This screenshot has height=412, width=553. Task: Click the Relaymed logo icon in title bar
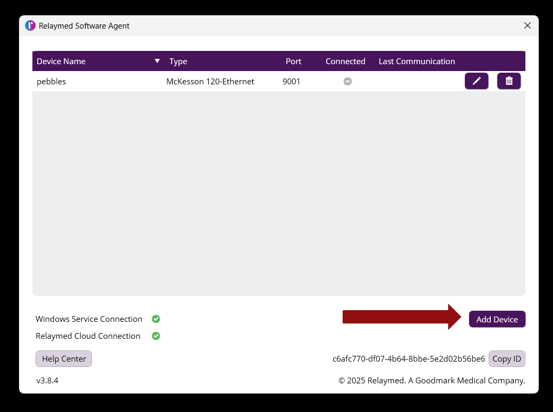coord(30,25)
